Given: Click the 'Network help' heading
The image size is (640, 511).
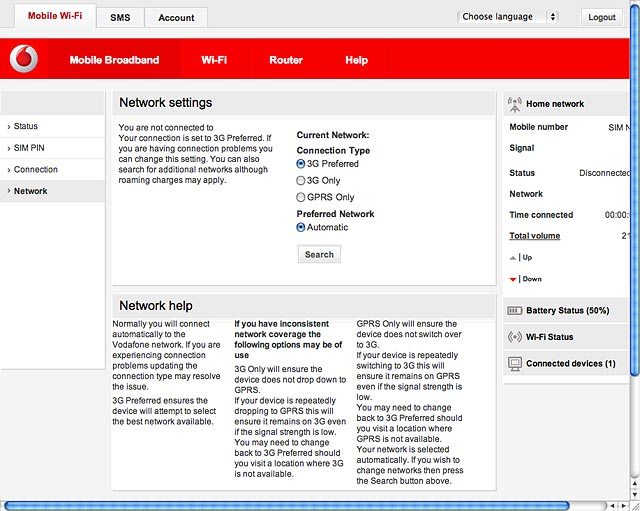Looking at the screenshot, I should tap(156, 306).
